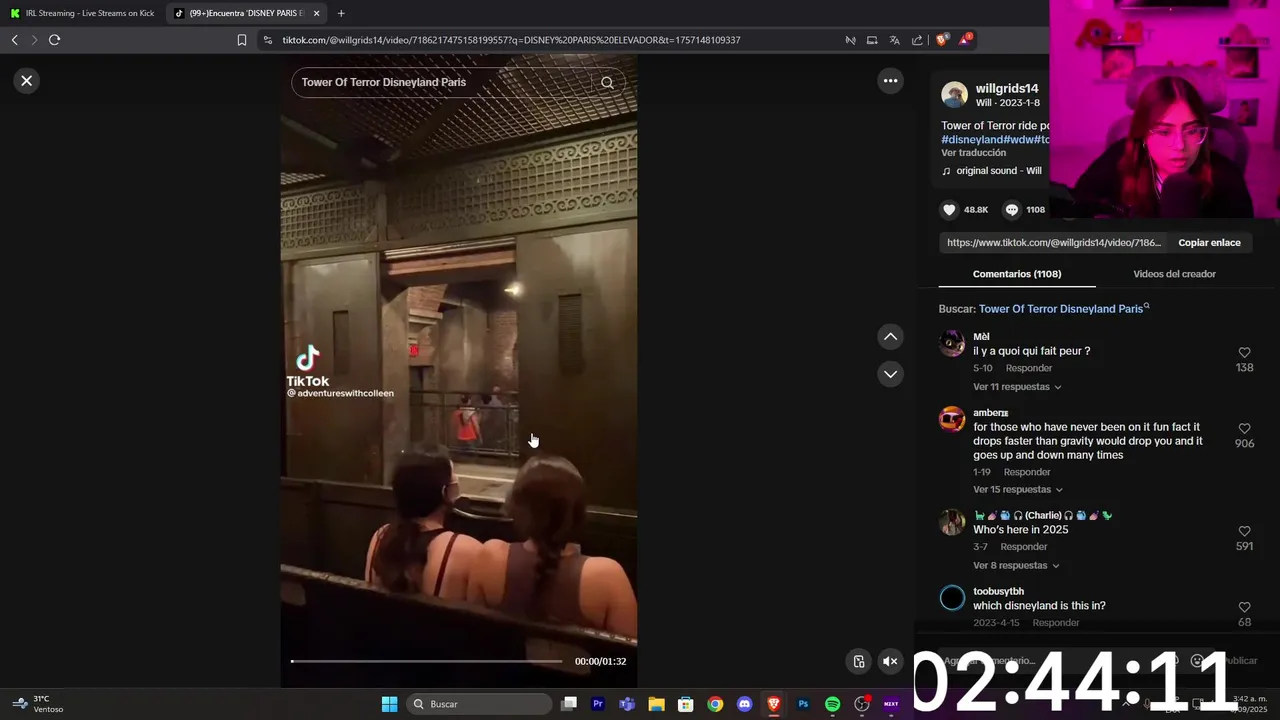1280x720 pixels.
Task: Like the video with the heart icon
Action: [x=949, y=210]
